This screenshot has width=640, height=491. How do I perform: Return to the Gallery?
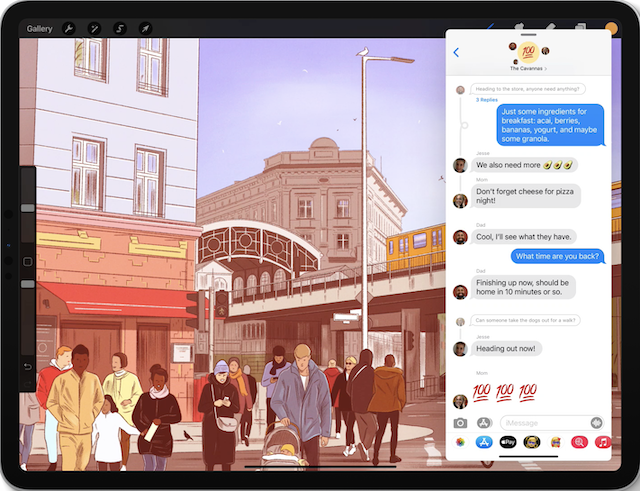point(40,29)
